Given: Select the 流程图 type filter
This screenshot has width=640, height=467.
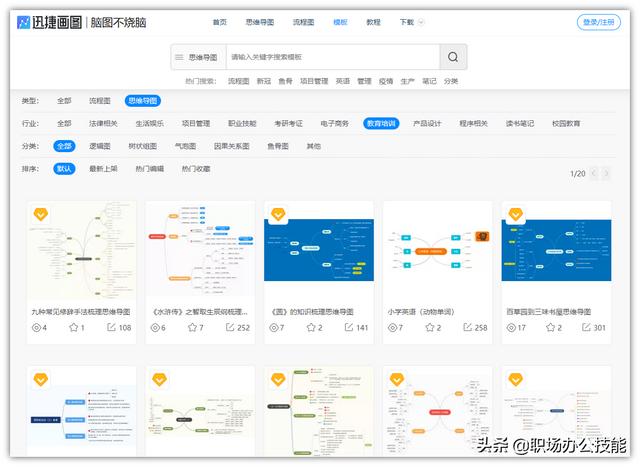Looking at the screenshot, I should tap(100, 101).
